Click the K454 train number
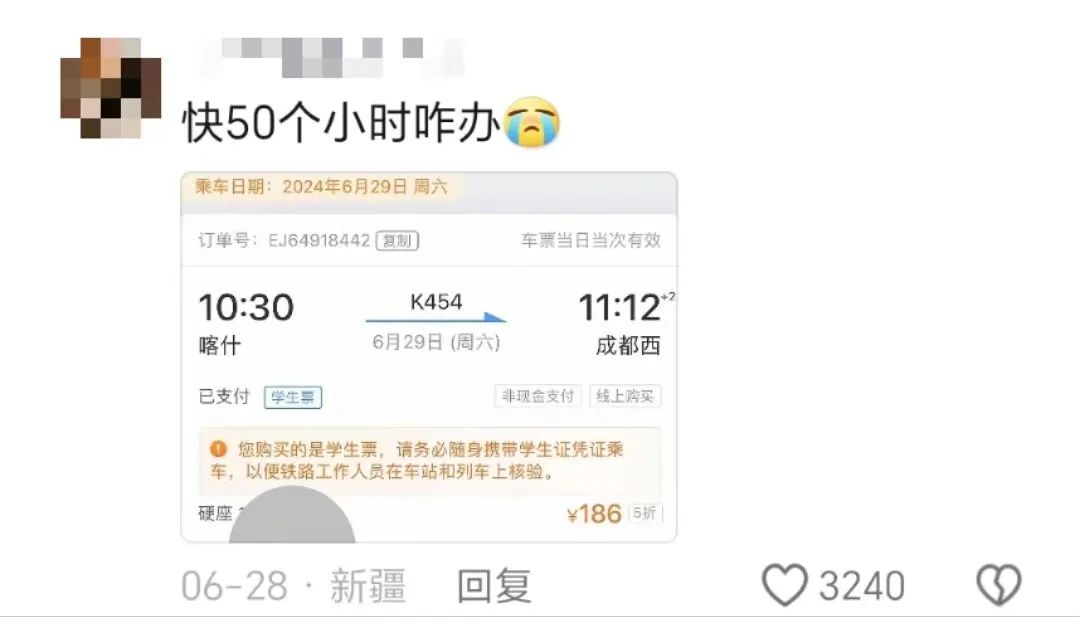This screenshot has height=617, width=1080. coord(436,302)
